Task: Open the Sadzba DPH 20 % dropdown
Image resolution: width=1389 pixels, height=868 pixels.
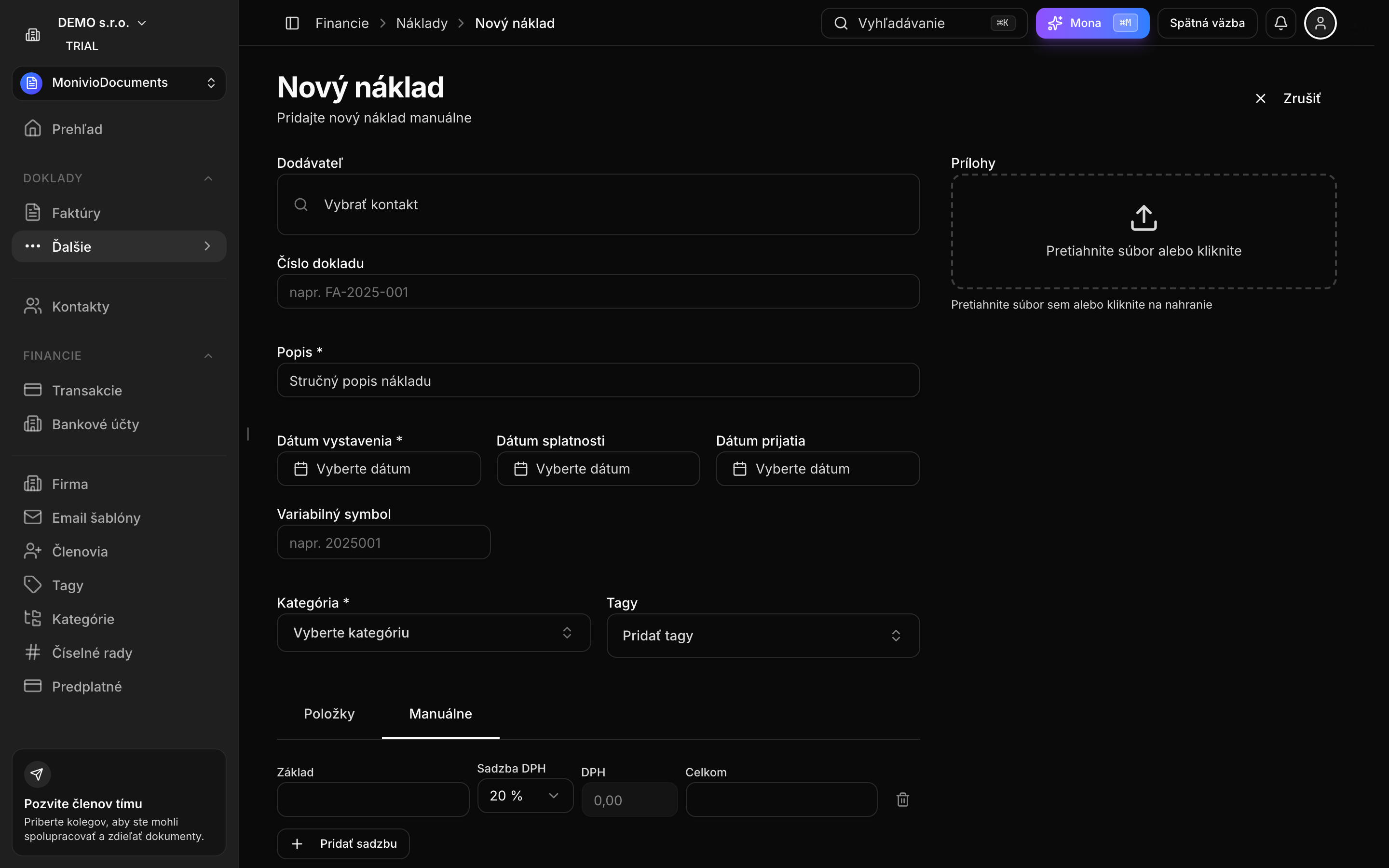Action: pos(525,796)
